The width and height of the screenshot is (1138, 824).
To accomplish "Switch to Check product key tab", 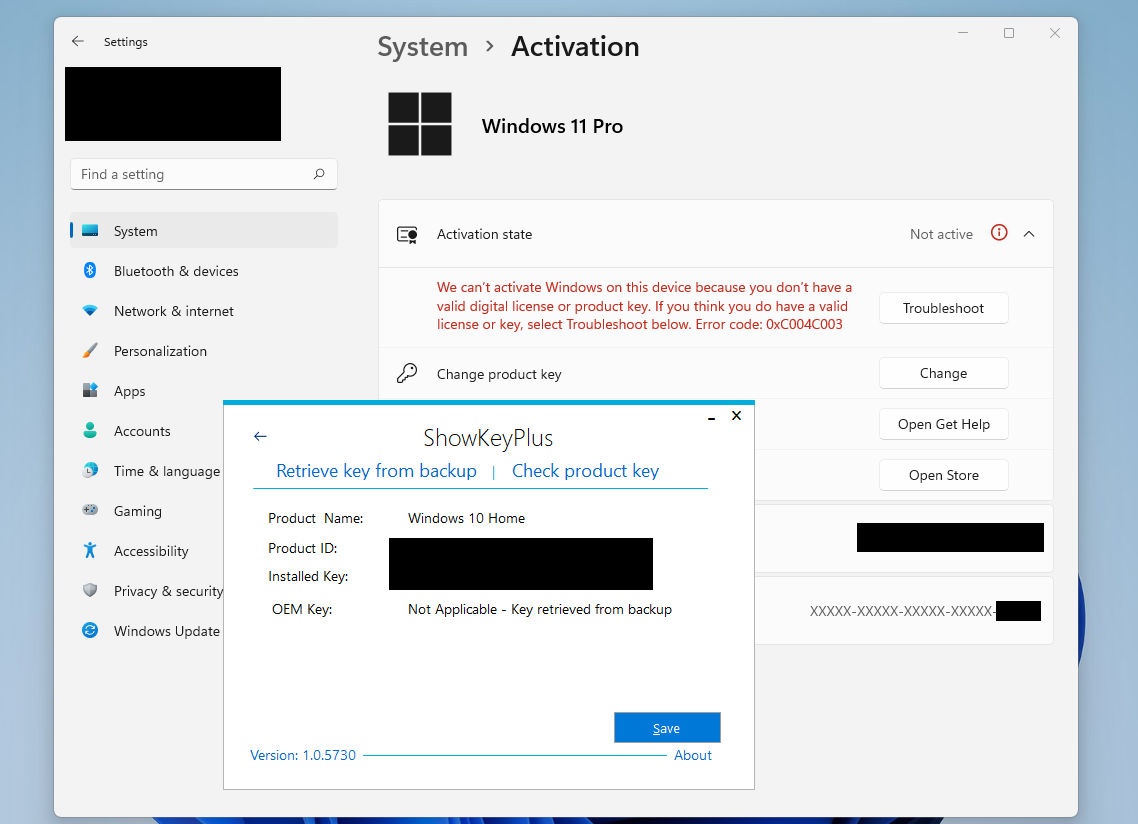I will 586,471.
